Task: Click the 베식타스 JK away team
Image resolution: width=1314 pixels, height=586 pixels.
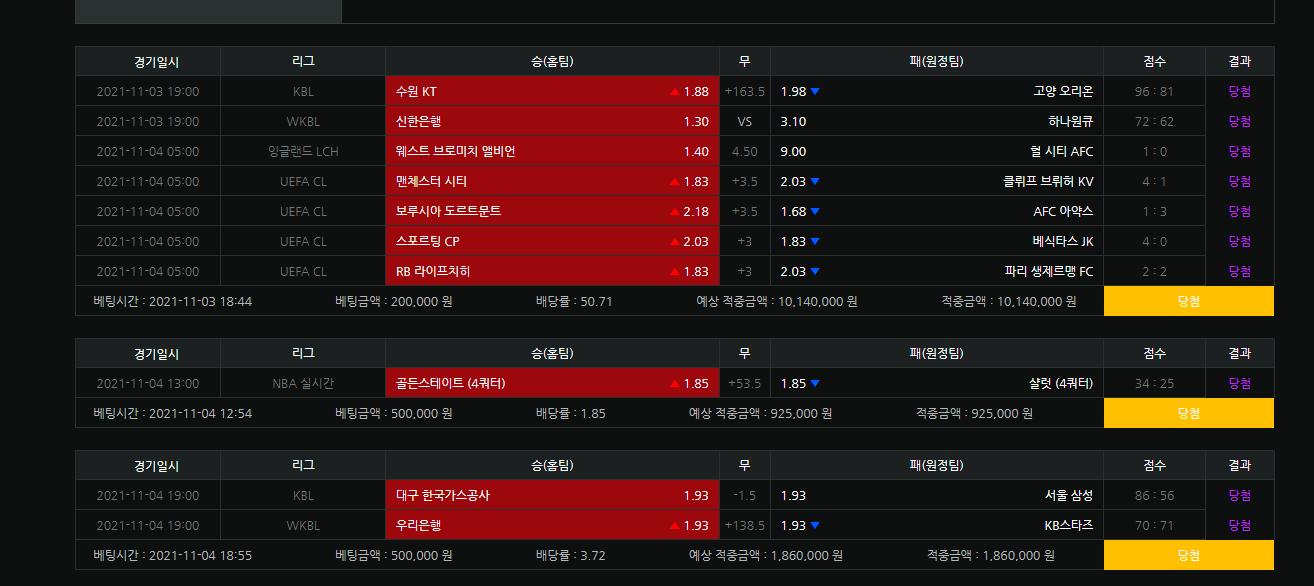Action: (1063, 241)
